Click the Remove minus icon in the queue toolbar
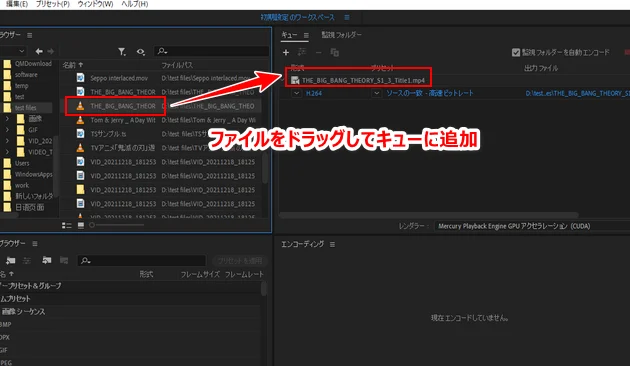The width and height of the screenshot is (630, 366). click(318, 53)
